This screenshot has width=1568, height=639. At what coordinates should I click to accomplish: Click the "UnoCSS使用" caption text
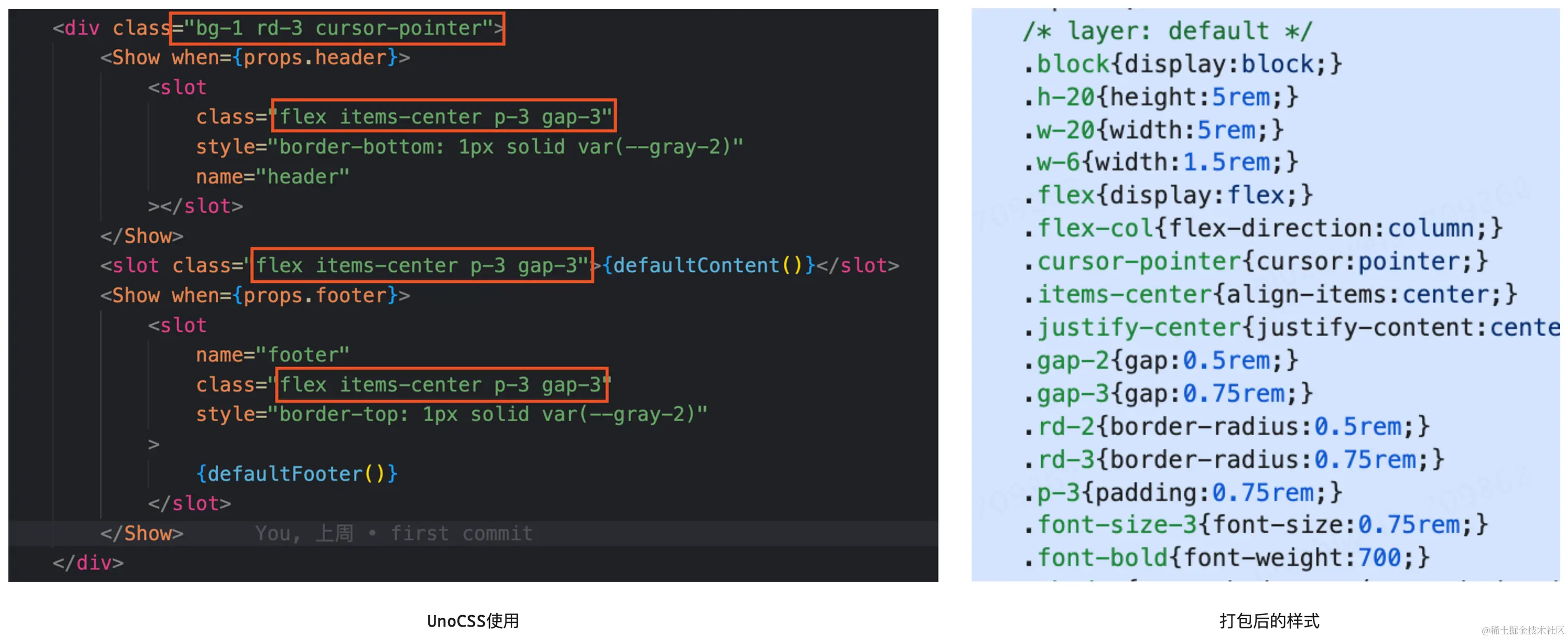(472, 621)
